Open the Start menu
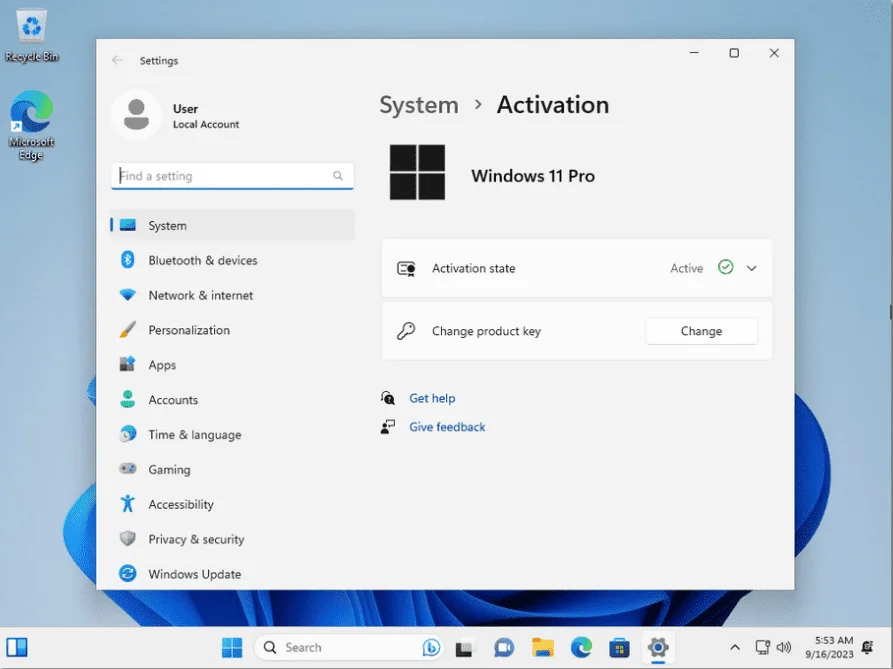893x669 pixels. [x=232, y=647]
